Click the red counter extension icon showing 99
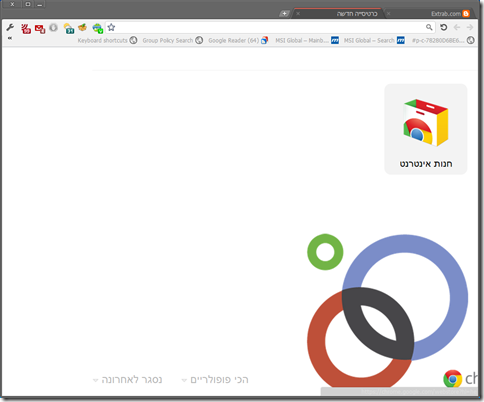484x402 pixels. (26, 29)
